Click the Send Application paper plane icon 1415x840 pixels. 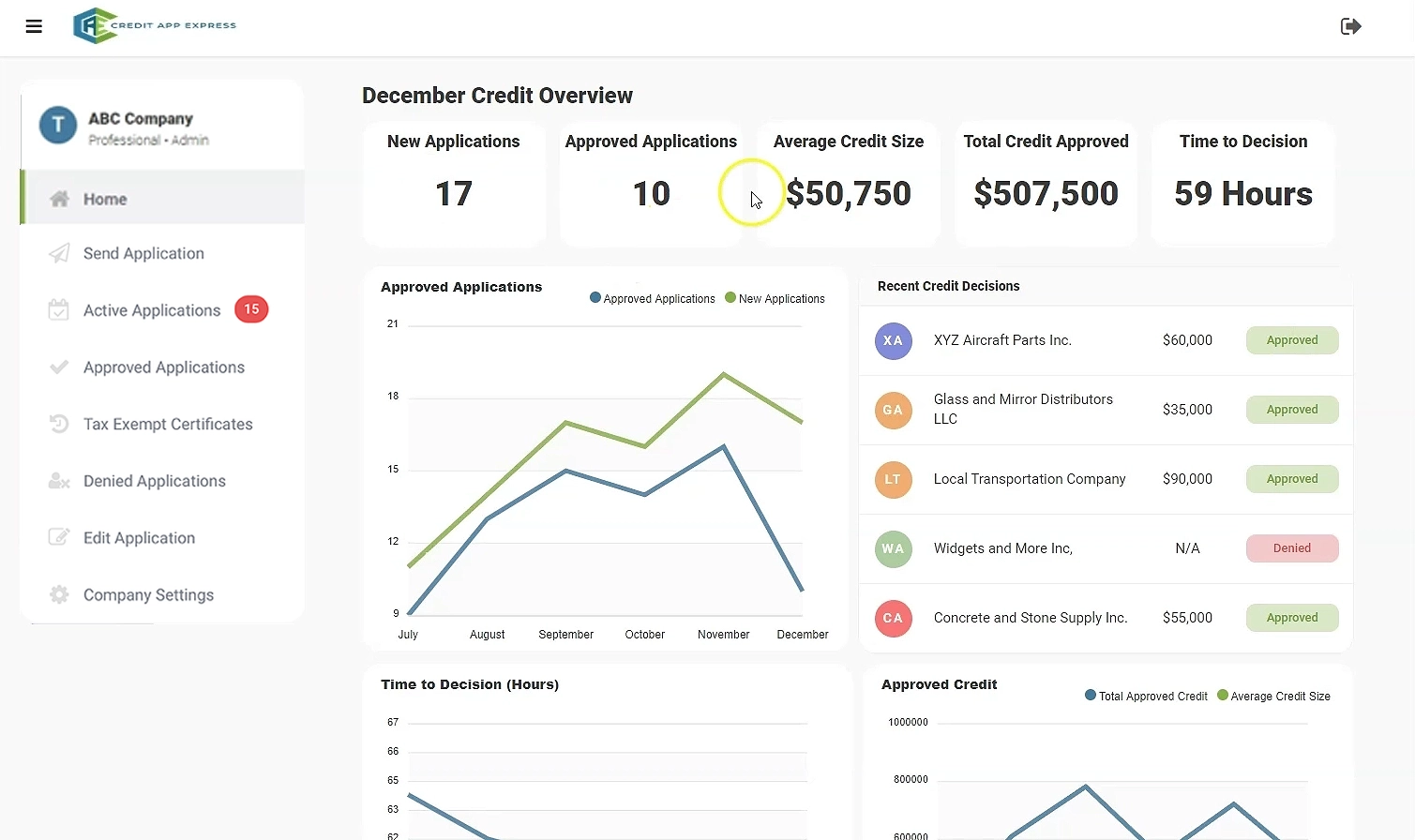pos(58,253)
